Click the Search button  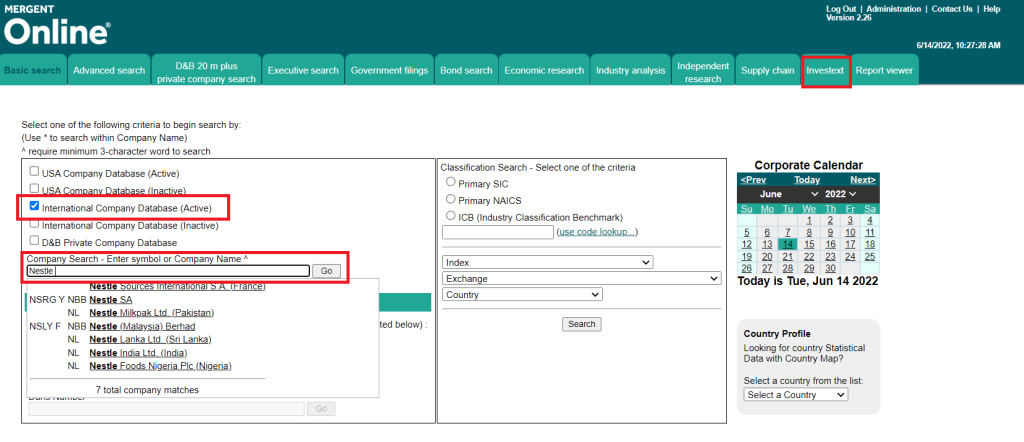coord(581,324)
